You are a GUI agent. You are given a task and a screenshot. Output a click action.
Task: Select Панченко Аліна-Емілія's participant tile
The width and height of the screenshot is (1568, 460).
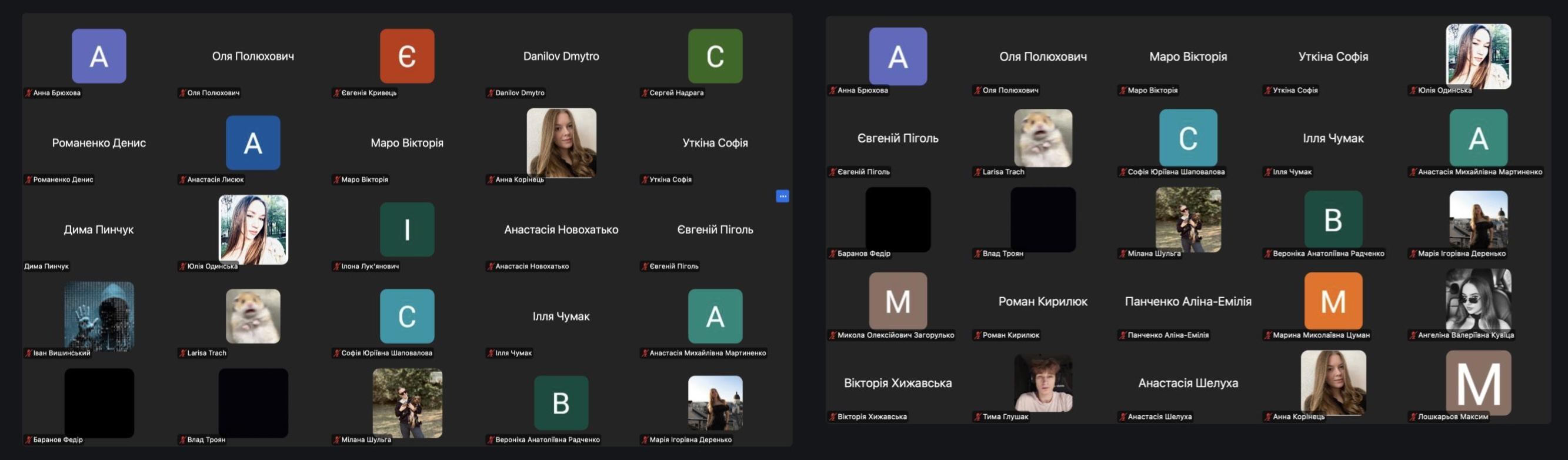point(1188,301)
